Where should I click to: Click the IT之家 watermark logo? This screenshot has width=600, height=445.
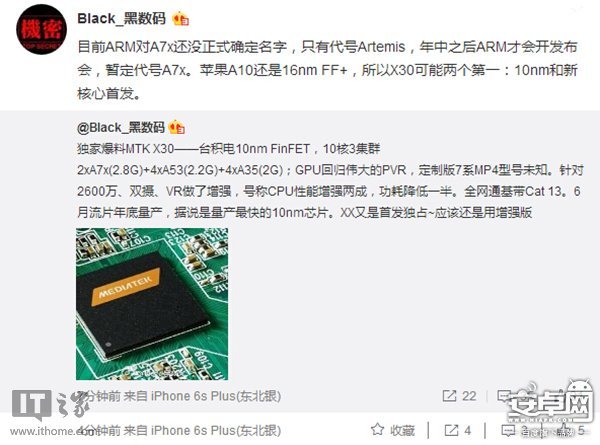tap(51, 406)
